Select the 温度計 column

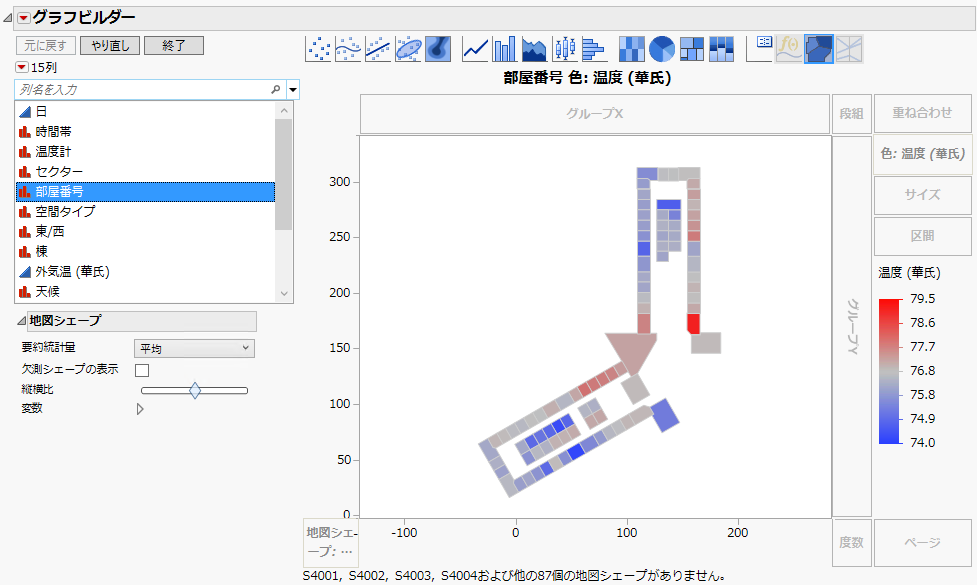point(145,151)
